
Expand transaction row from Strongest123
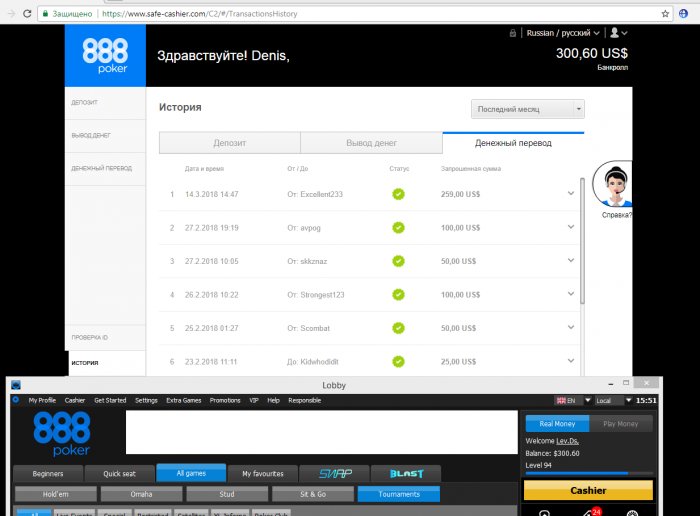point(571,294)
